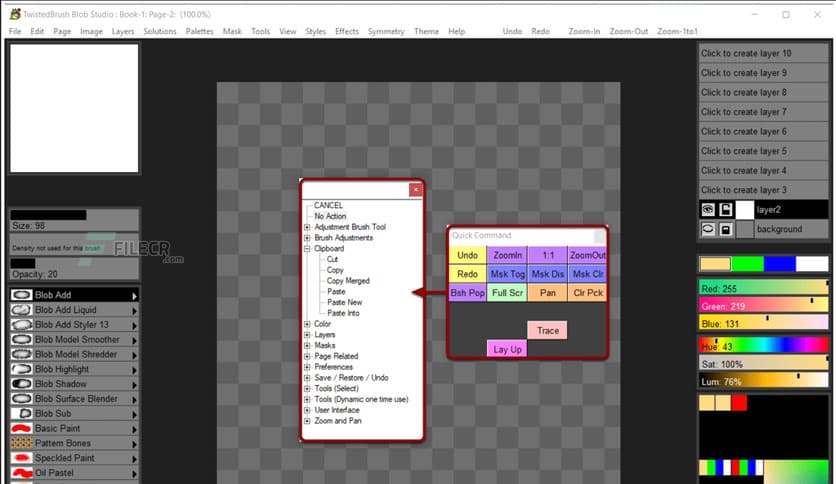The image size is (836, 484).
Task: Click Bsh Pop quick command button
Action: (x=468, y=293)
